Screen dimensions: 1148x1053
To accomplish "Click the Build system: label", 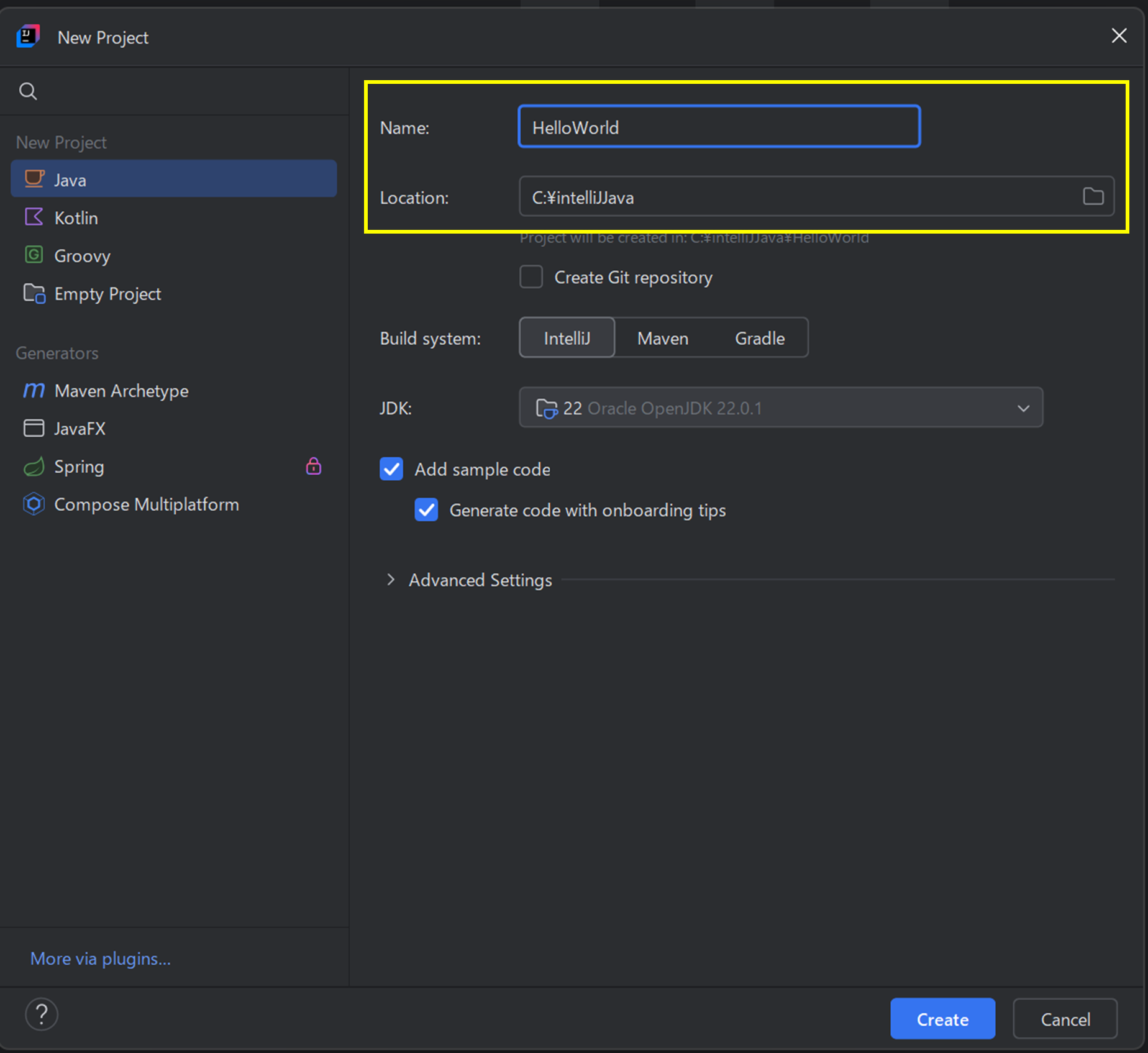I will (x=430, y=338).
